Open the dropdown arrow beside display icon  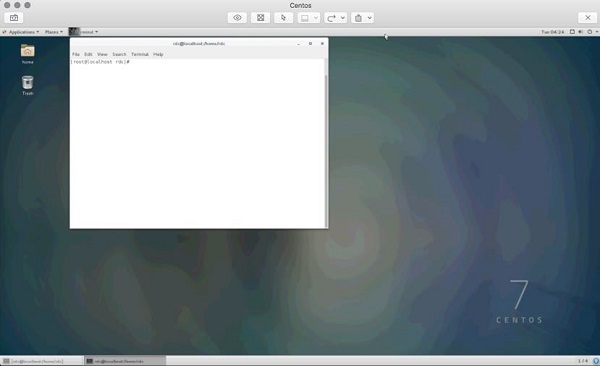316,18
